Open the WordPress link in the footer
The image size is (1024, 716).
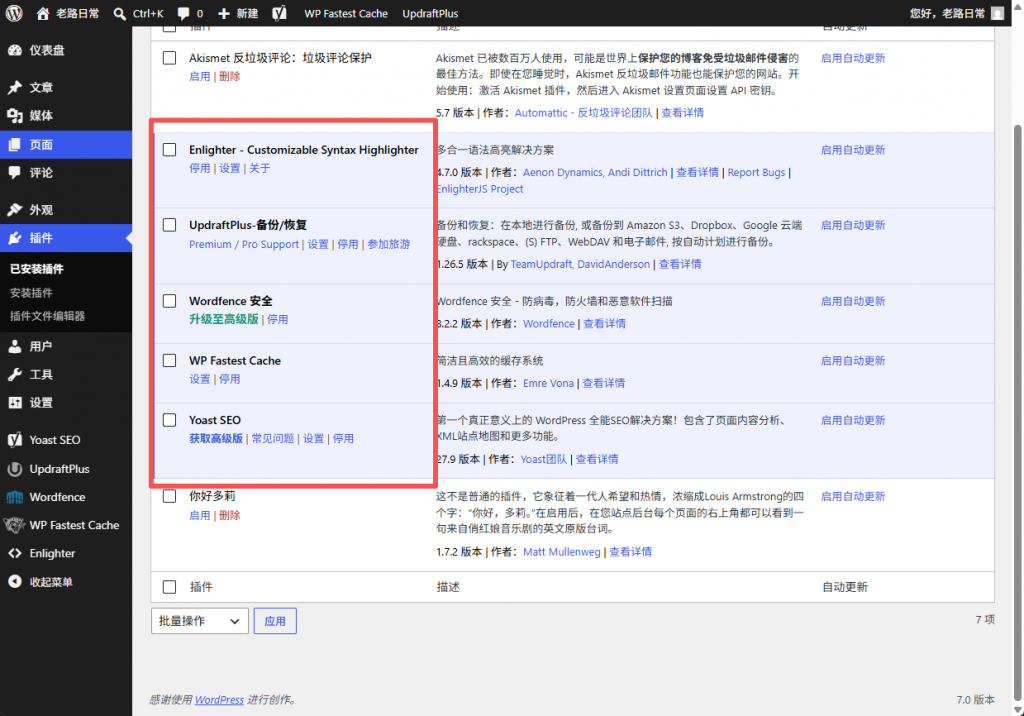219,700
